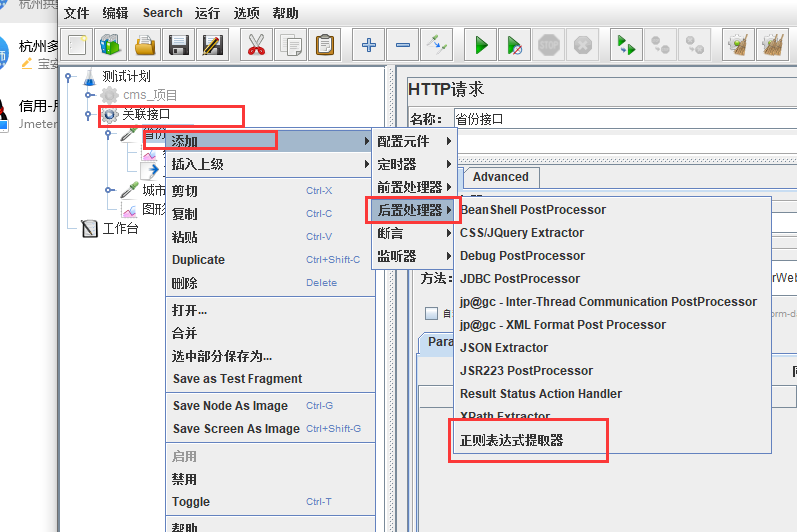This screenshot has width=797, height=532.
Task: Click the Open file folder icon
Action: (x=145, y=45)
